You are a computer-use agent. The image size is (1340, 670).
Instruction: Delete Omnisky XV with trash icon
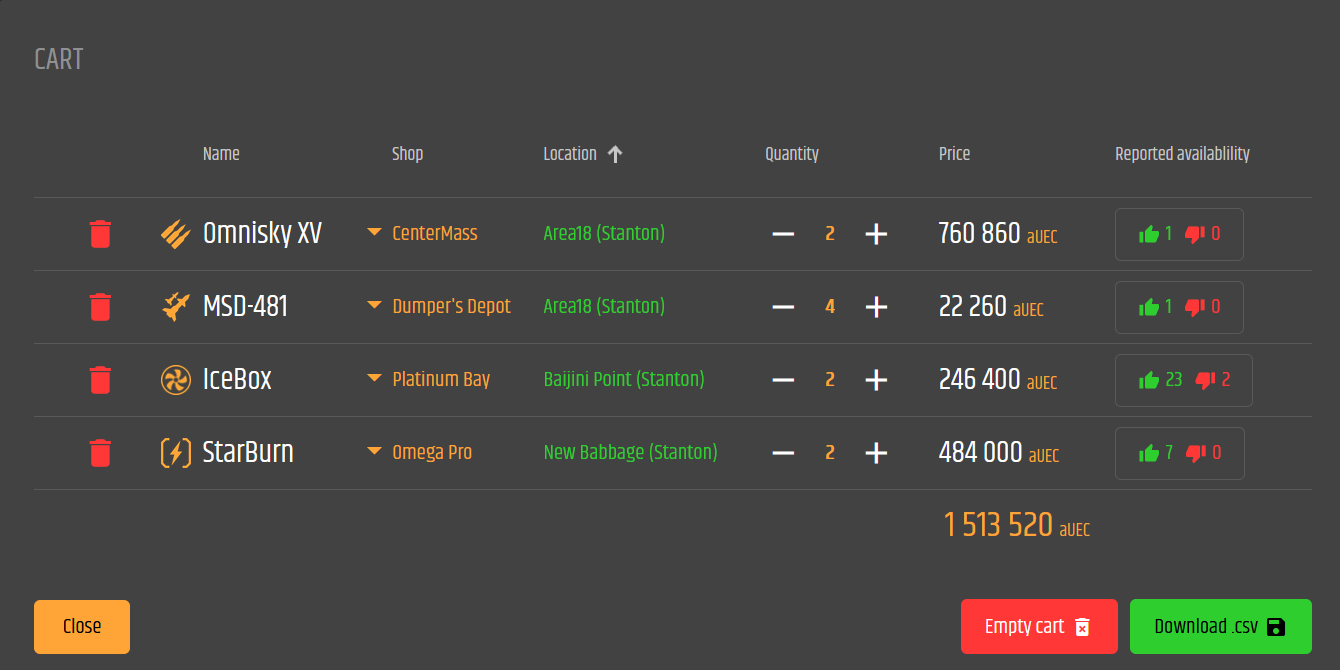click(x=100, y=234)
